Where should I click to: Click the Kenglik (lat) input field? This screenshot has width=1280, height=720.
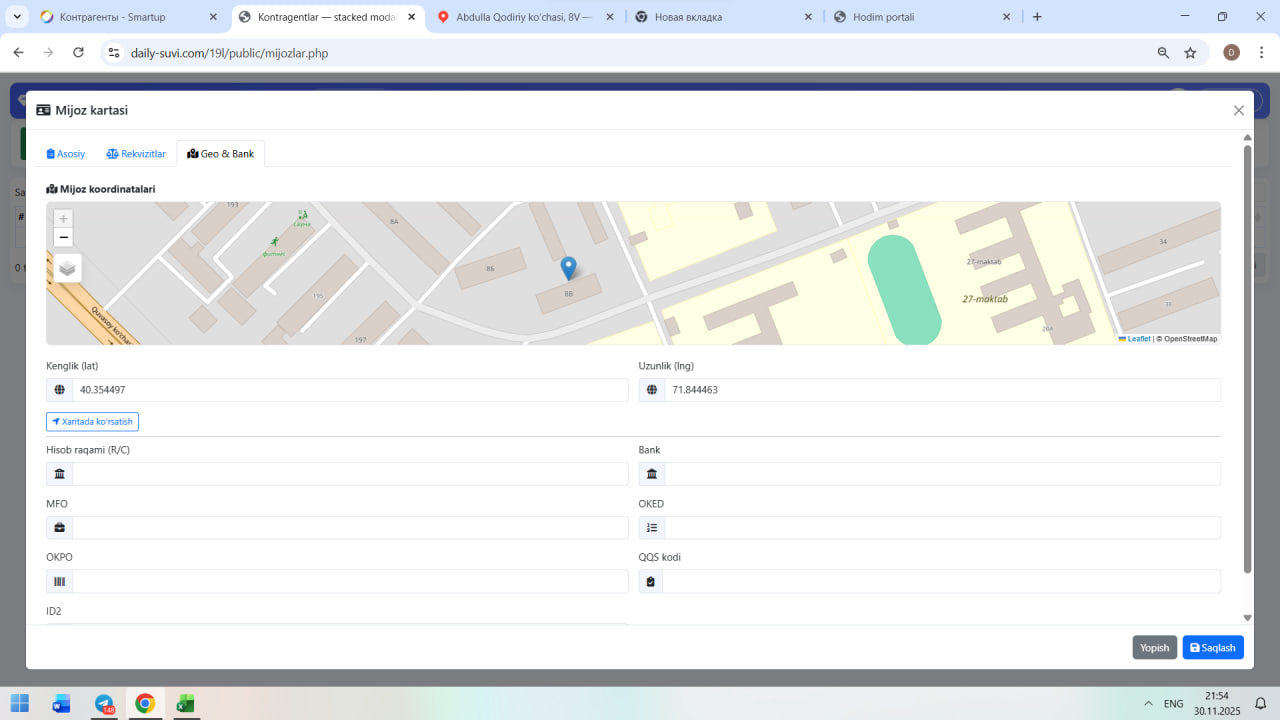(350, 390)
